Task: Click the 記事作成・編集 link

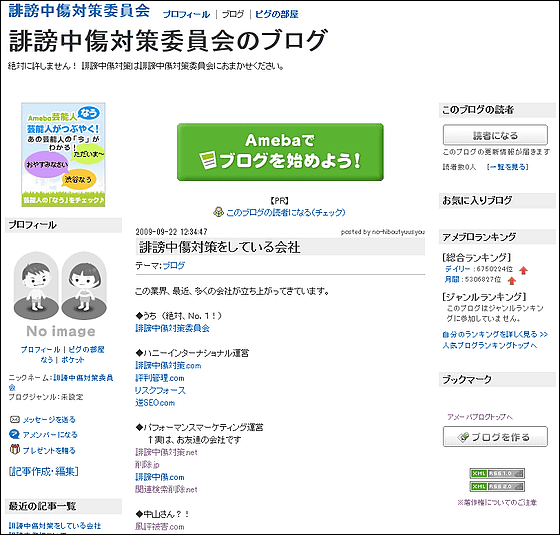Action: [43, 471]
